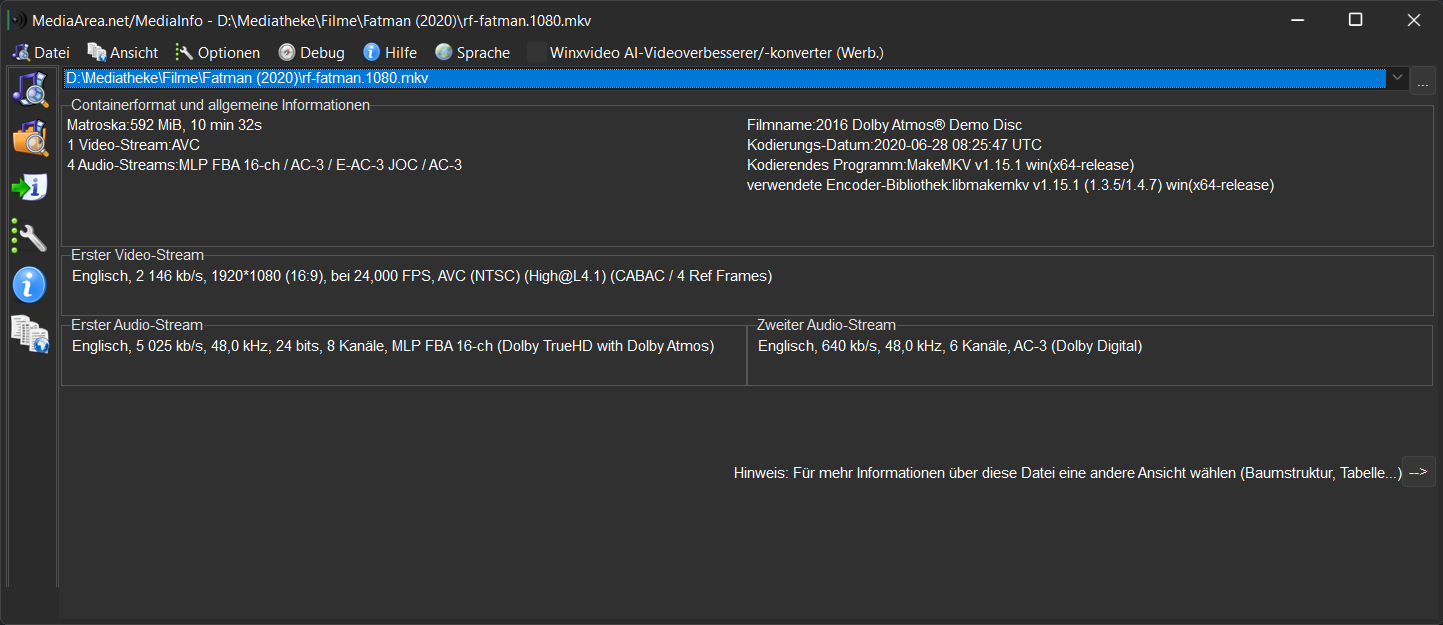1443x625 pixels.
Task: Minimize the MediaInfo window
Action: (x=1297, y=20)
